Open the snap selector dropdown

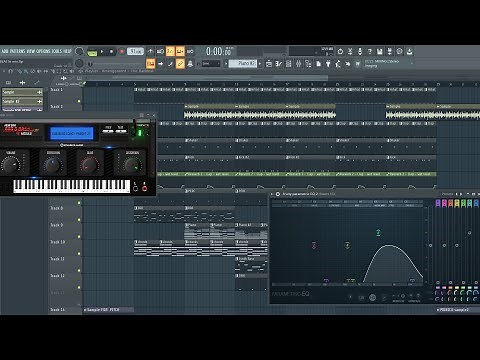pos(211,63)
